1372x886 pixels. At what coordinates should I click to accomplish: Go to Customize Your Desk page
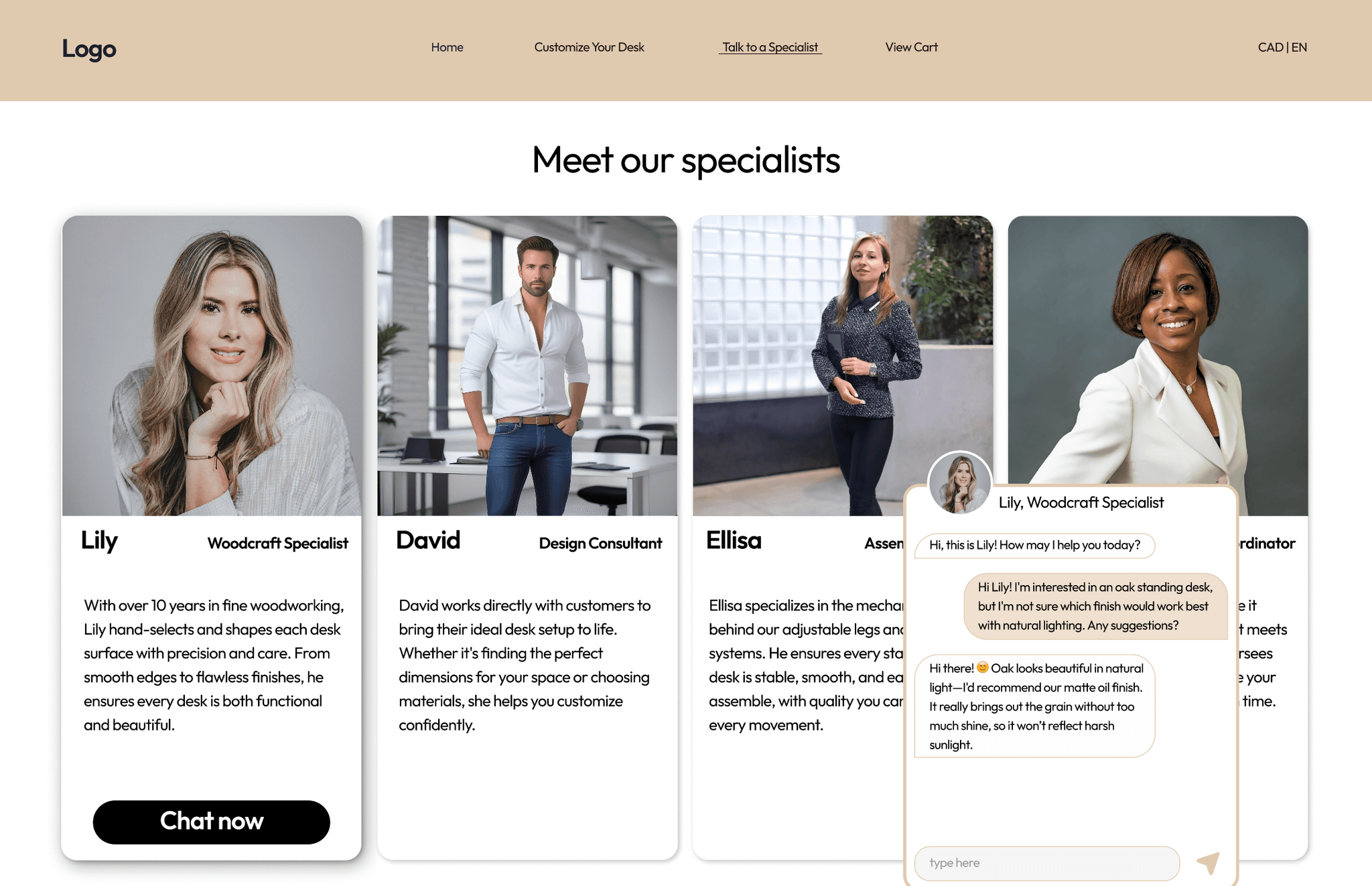589,47
